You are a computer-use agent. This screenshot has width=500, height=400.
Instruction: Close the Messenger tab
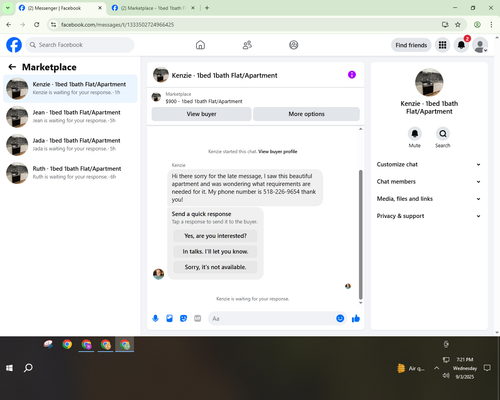pyautogui.click(x=100, y=8)
